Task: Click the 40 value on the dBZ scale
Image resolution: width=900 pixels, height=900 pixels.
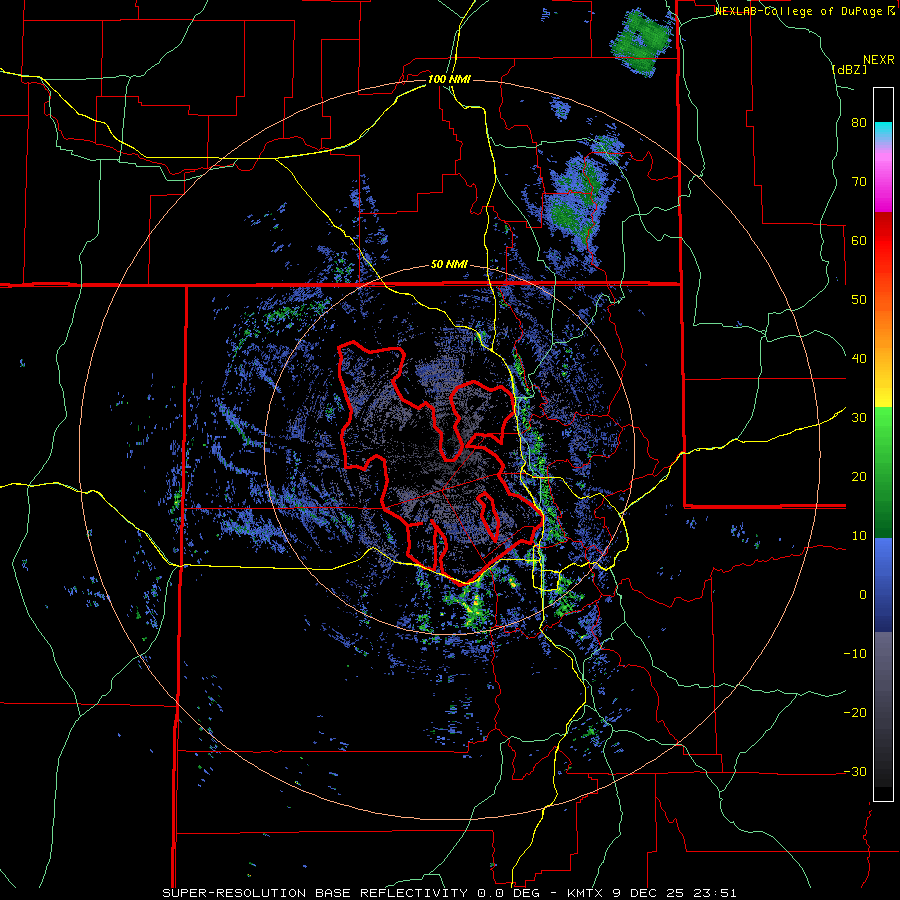Action: tap(859, 359)
